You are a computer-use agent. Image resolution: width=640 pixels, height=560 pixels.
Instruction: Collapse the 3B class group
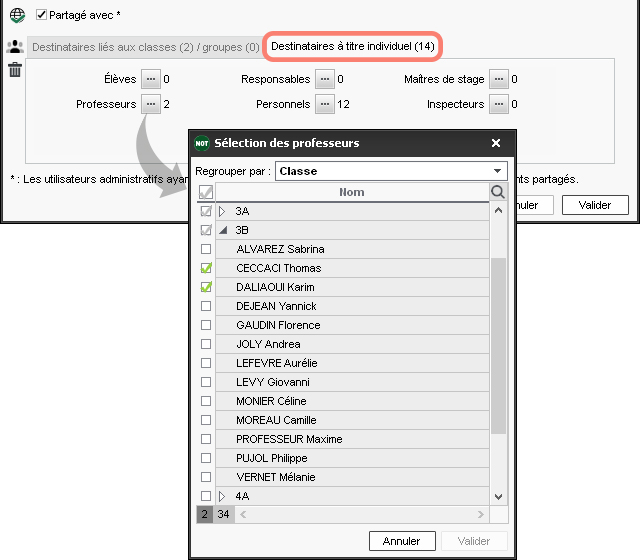(223, 230)
